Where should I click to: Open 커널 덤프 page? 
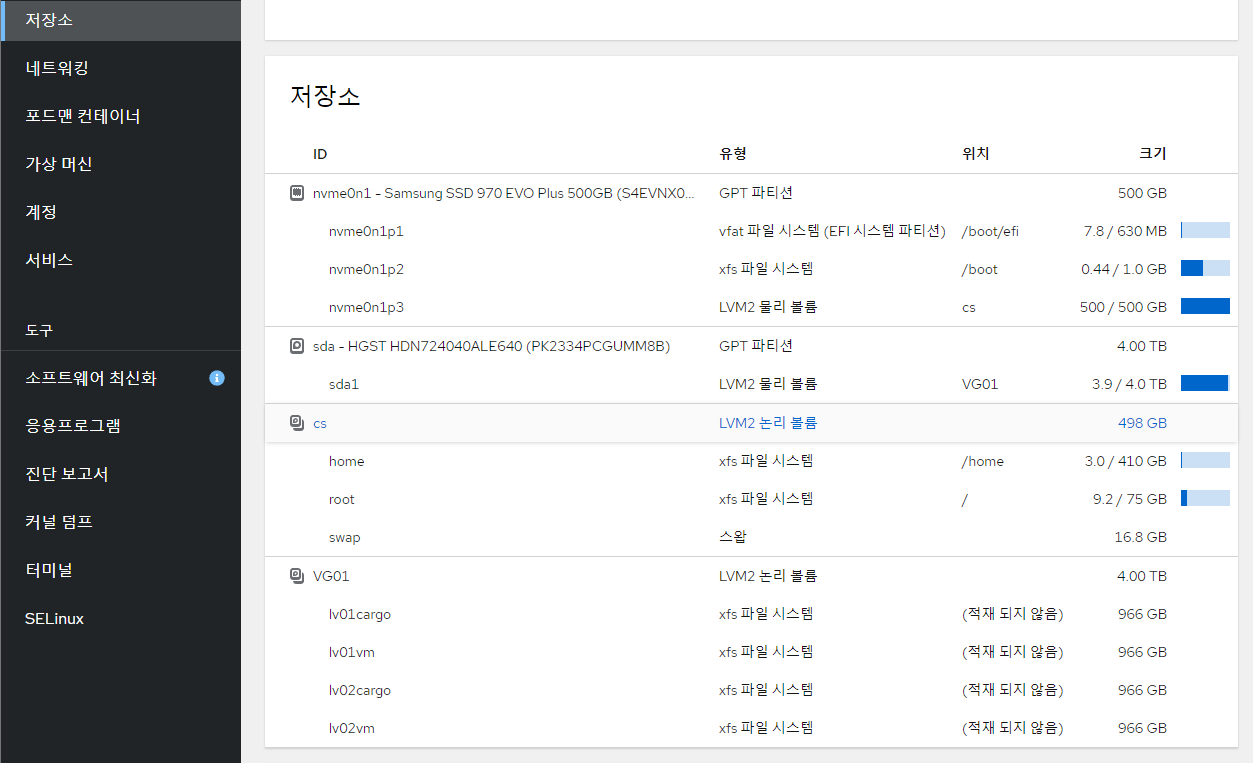[120, 522]
